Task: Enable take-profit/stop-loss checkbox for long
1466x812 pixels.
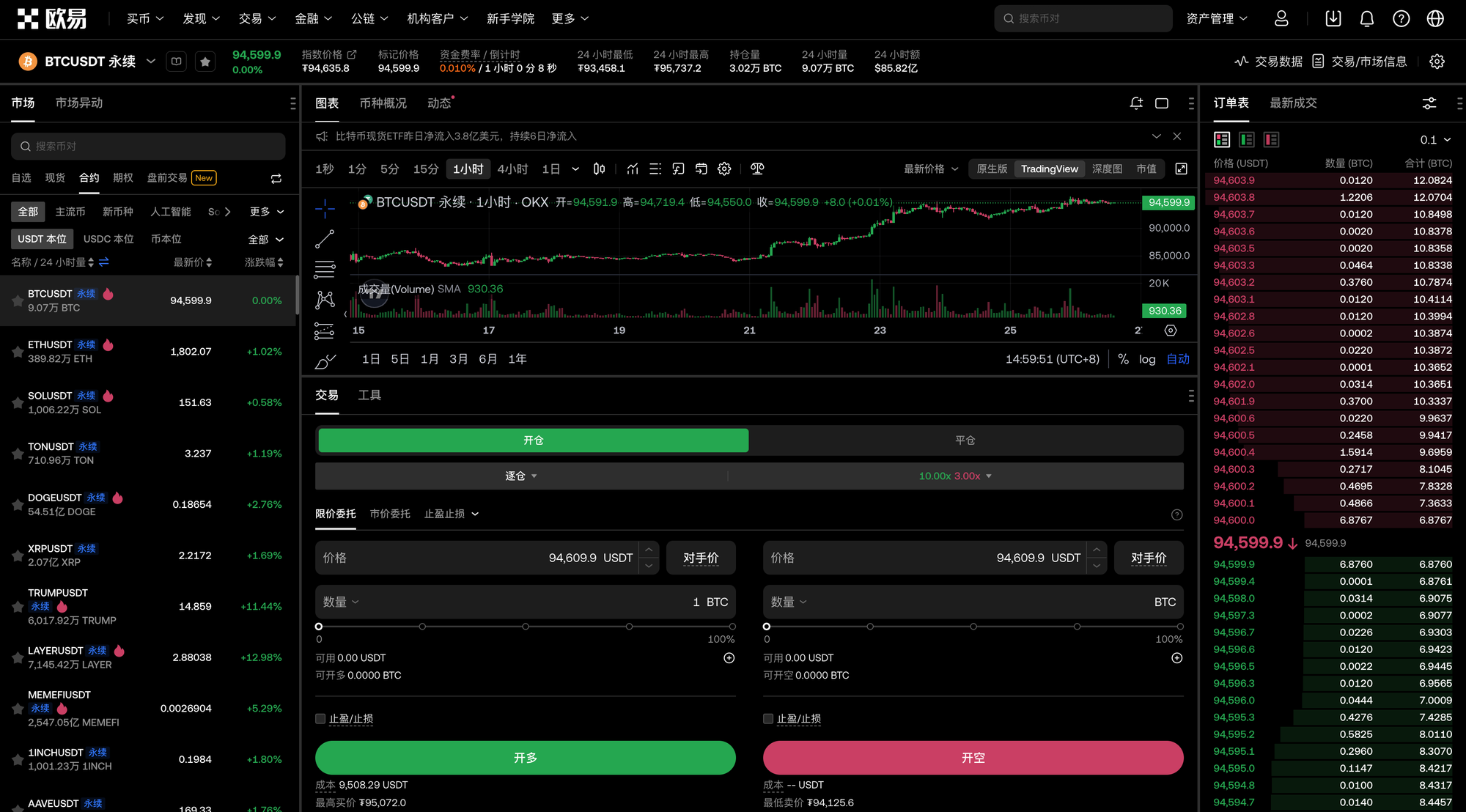Action: 320,719
